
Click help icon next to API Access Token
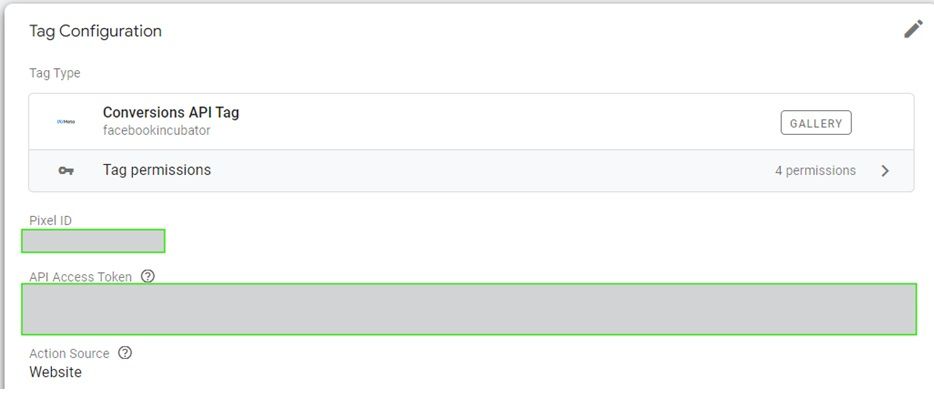coord(148,277)
